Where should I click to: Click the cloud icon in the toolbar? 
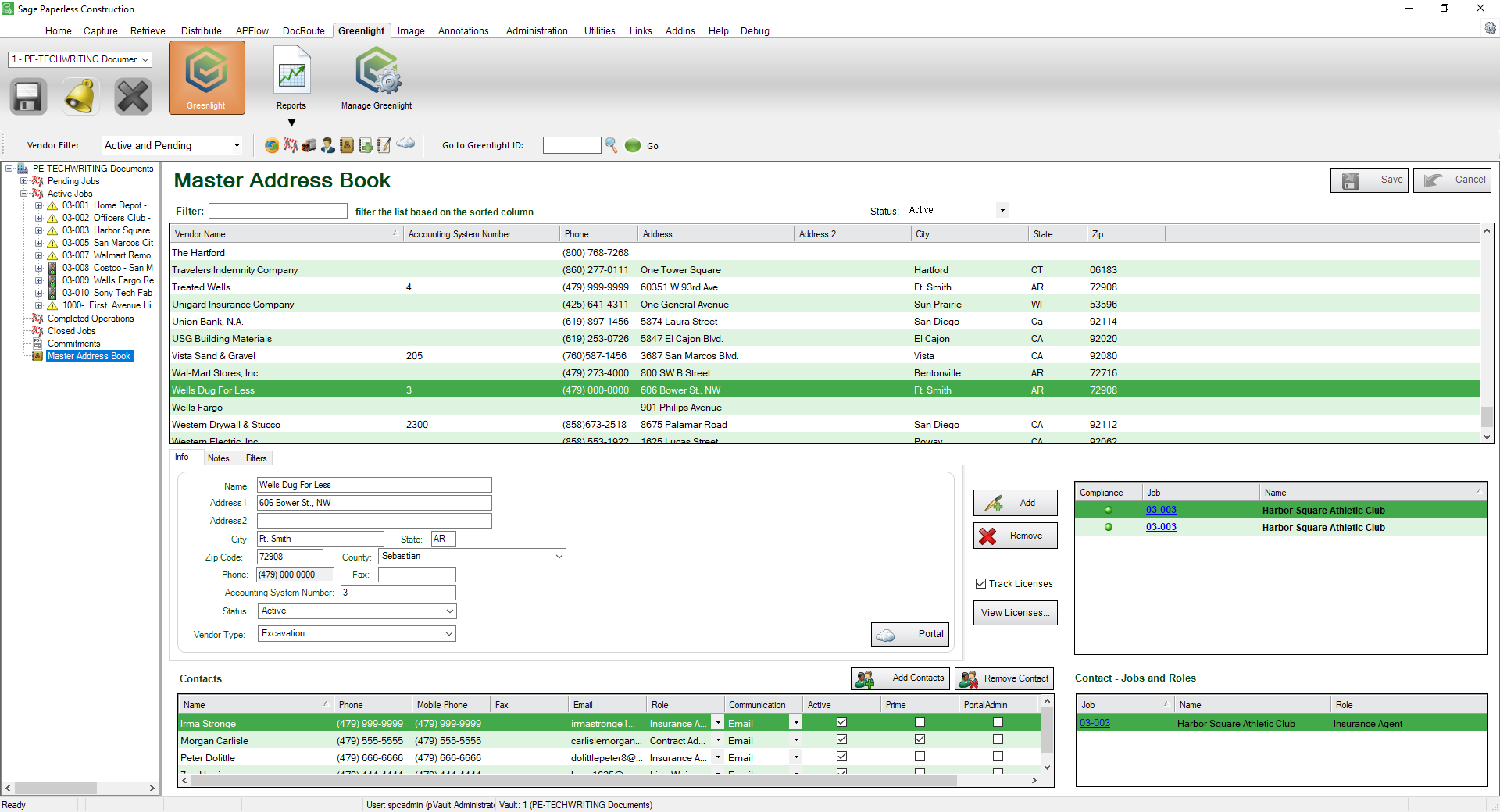(x=405, y=143)
